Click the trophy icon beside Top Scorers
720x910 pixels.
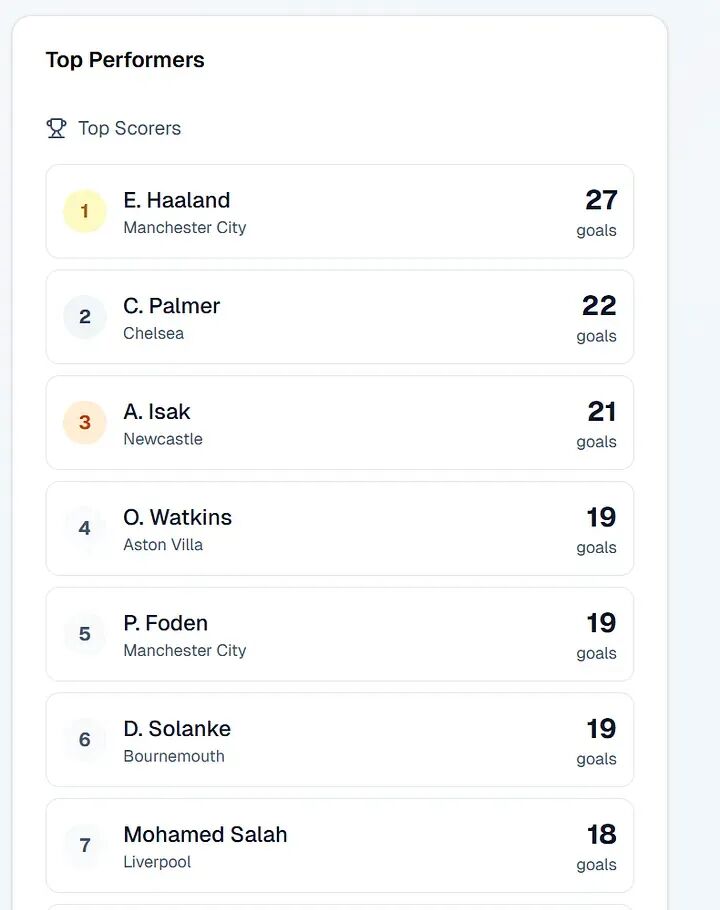coord(56,128)
